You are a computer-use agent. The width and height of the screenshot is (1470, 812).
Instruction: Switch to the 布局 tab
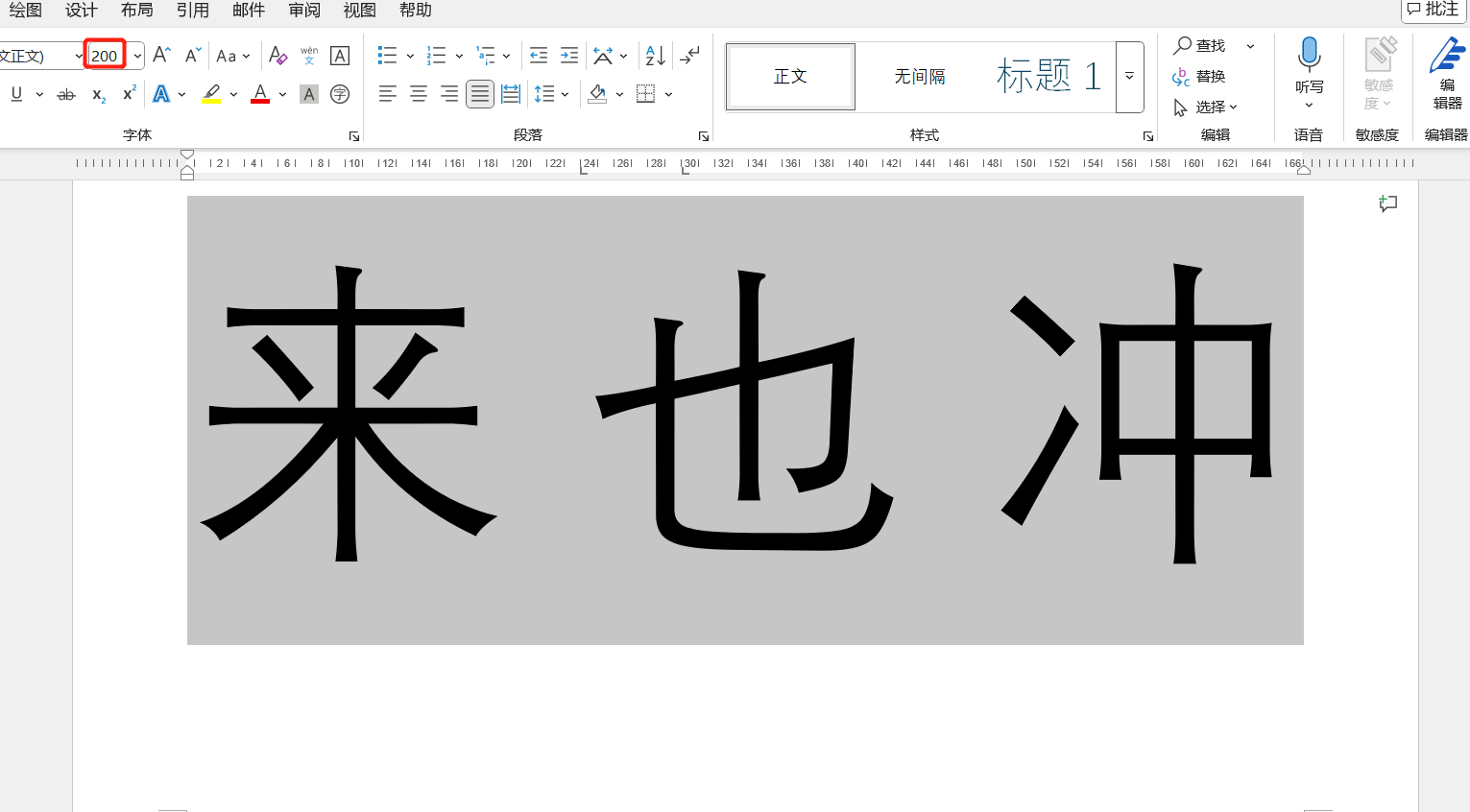point(137,11)
